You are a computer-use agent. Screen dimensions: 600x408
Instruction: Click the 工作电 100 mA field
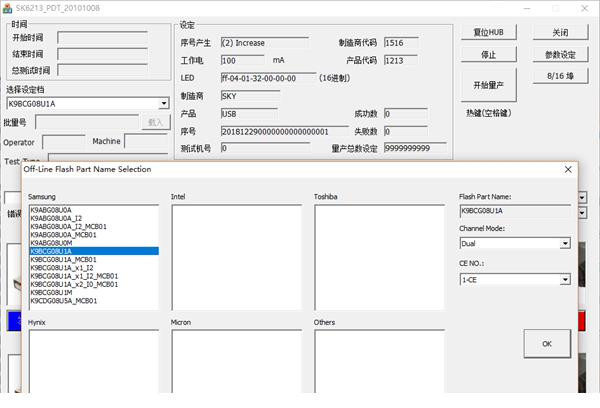[243, 60]
